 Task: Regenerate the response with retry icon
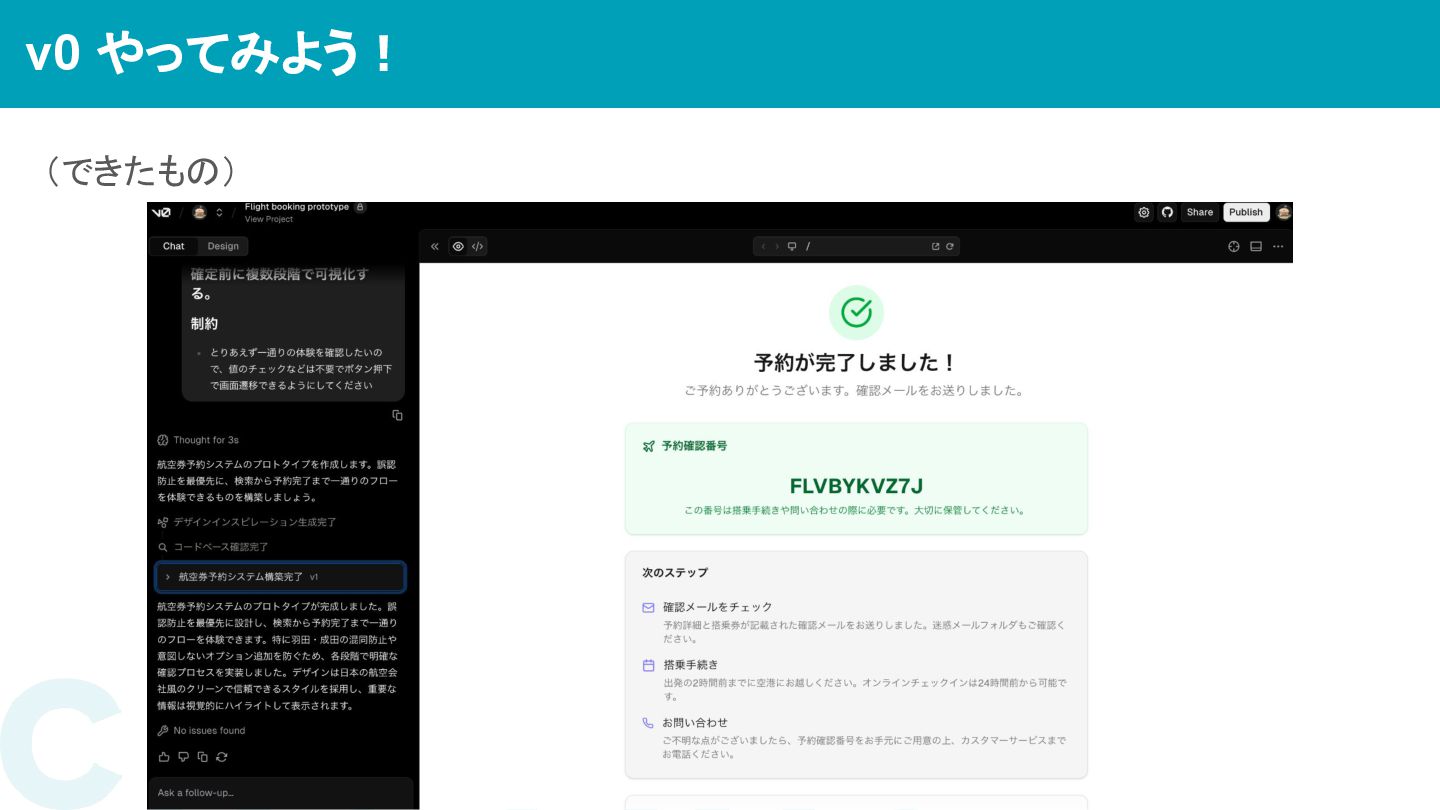(222, 757)
